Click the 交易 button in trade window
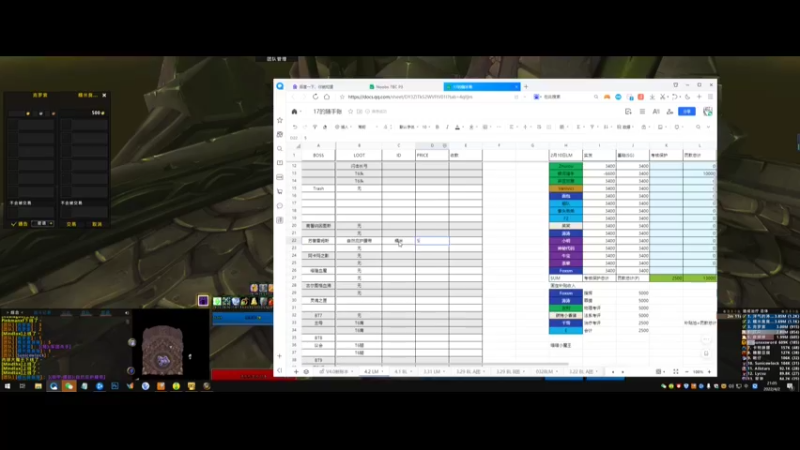 71,224
